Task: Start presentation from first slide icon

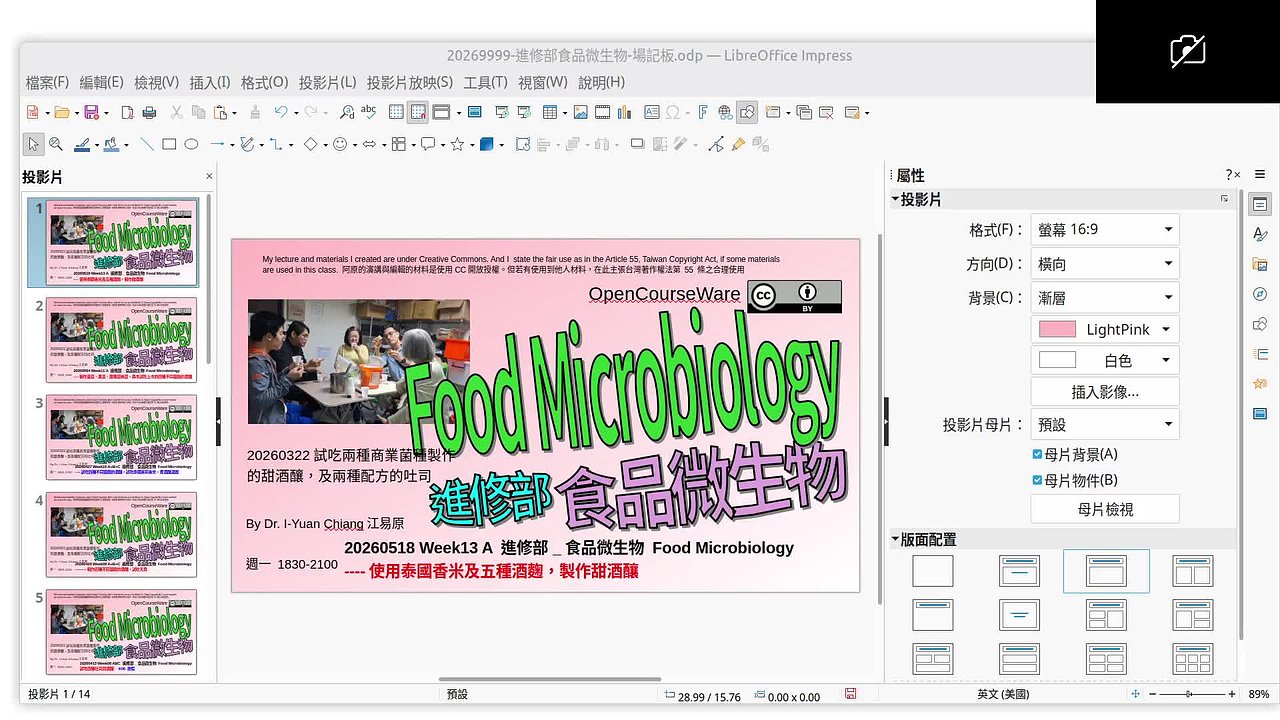Action: tap(502, 112)
